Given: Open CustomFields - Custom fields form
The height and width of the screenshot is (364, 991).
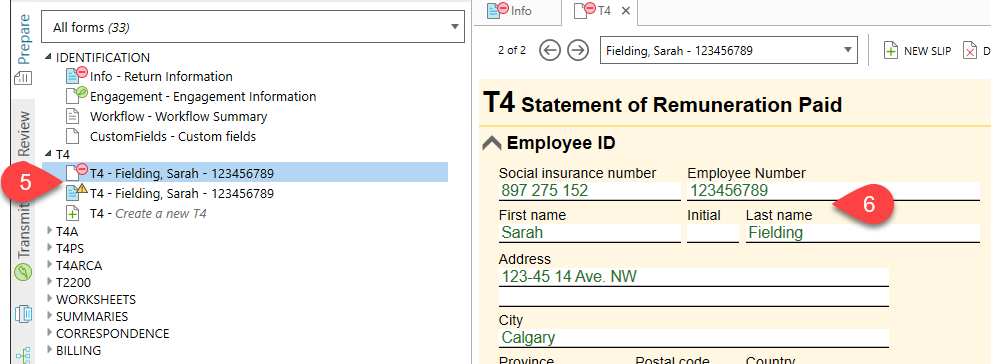Looking at the screenshot, I should [x=173, y=136].
